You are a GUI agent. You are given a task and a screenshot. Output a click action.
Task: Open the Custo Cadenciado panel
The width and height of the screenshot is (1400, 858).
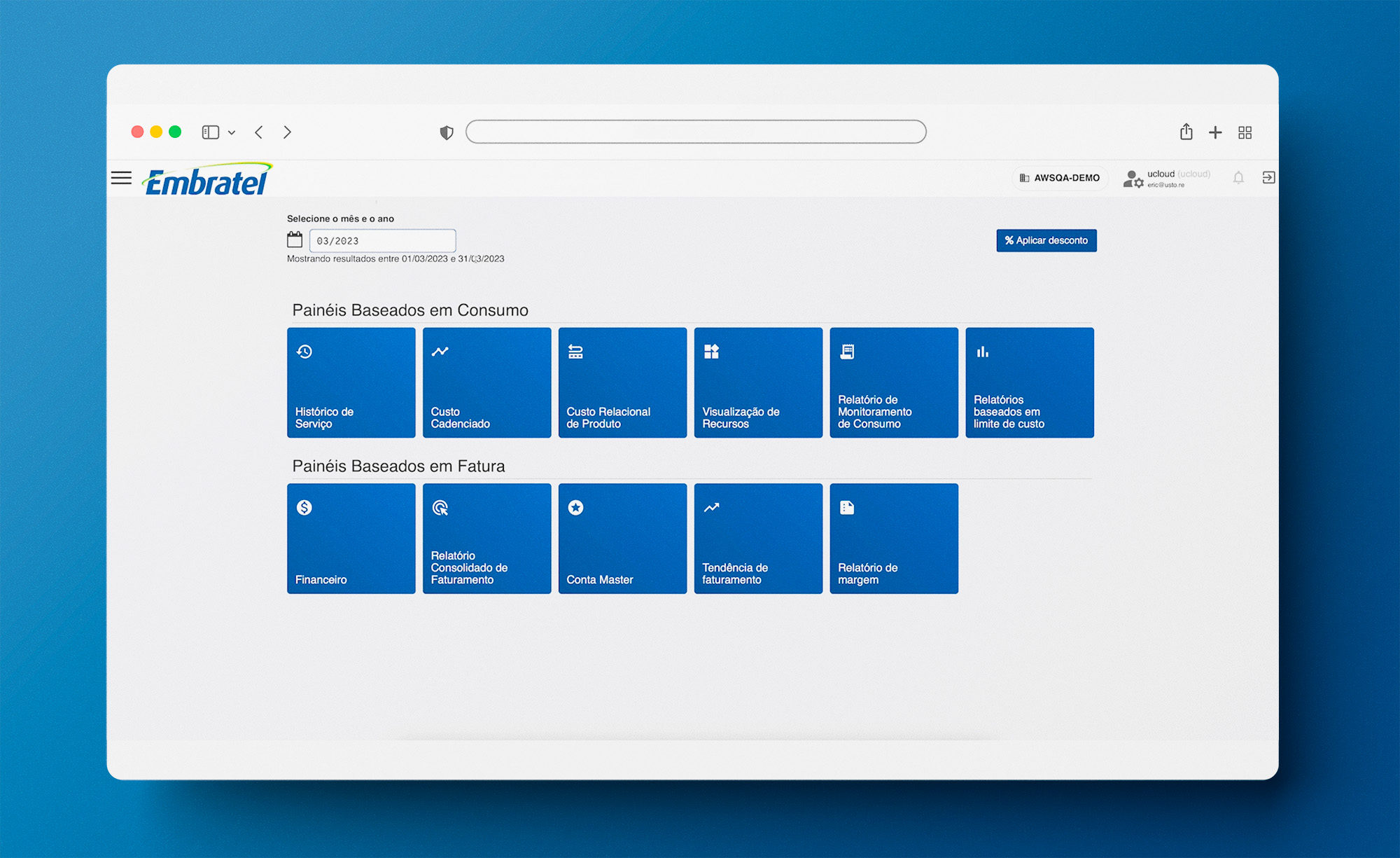coord(487,382)
